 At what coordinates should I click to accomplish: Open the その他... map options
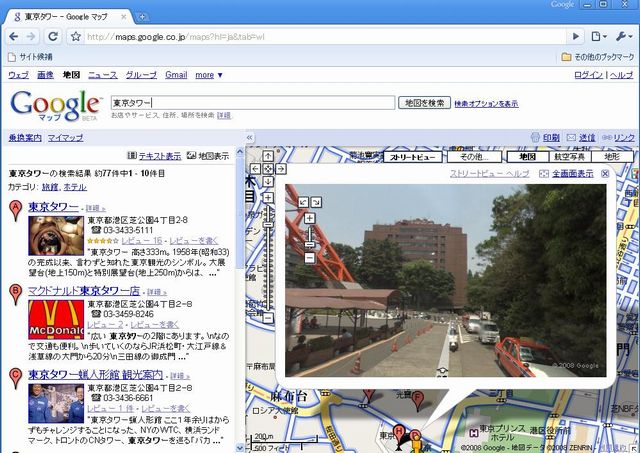click(x=474, y=157)
